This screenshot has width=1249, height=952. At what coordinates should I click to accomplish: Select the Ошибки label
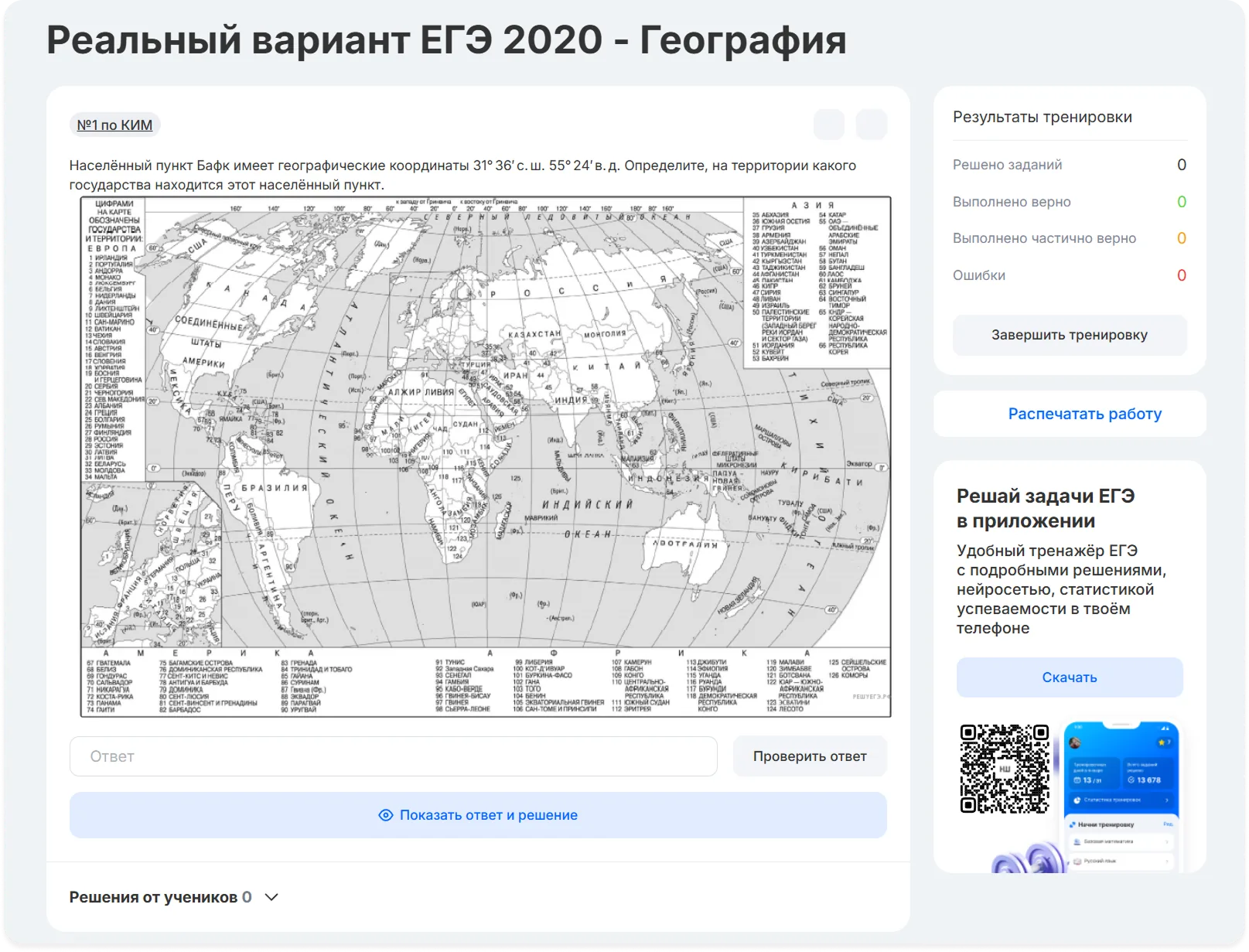coord(979,275)
